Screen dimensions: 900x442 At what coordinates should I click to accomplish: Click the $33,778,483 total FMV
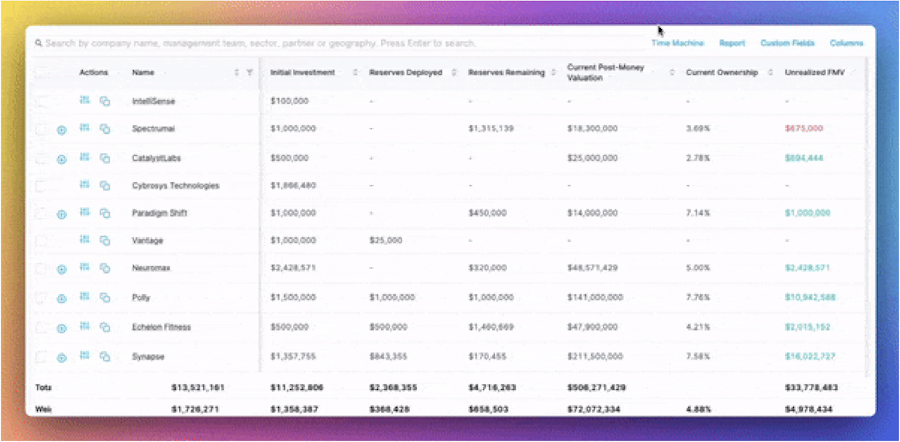point(811,387)
